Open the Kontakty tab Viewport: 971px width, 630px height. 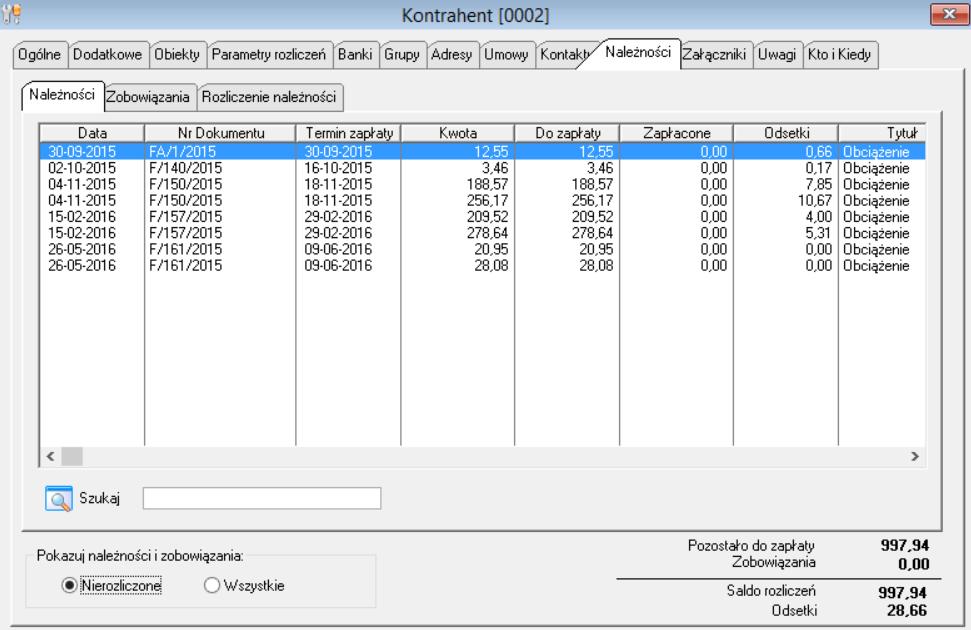click(x=564, y=55)
